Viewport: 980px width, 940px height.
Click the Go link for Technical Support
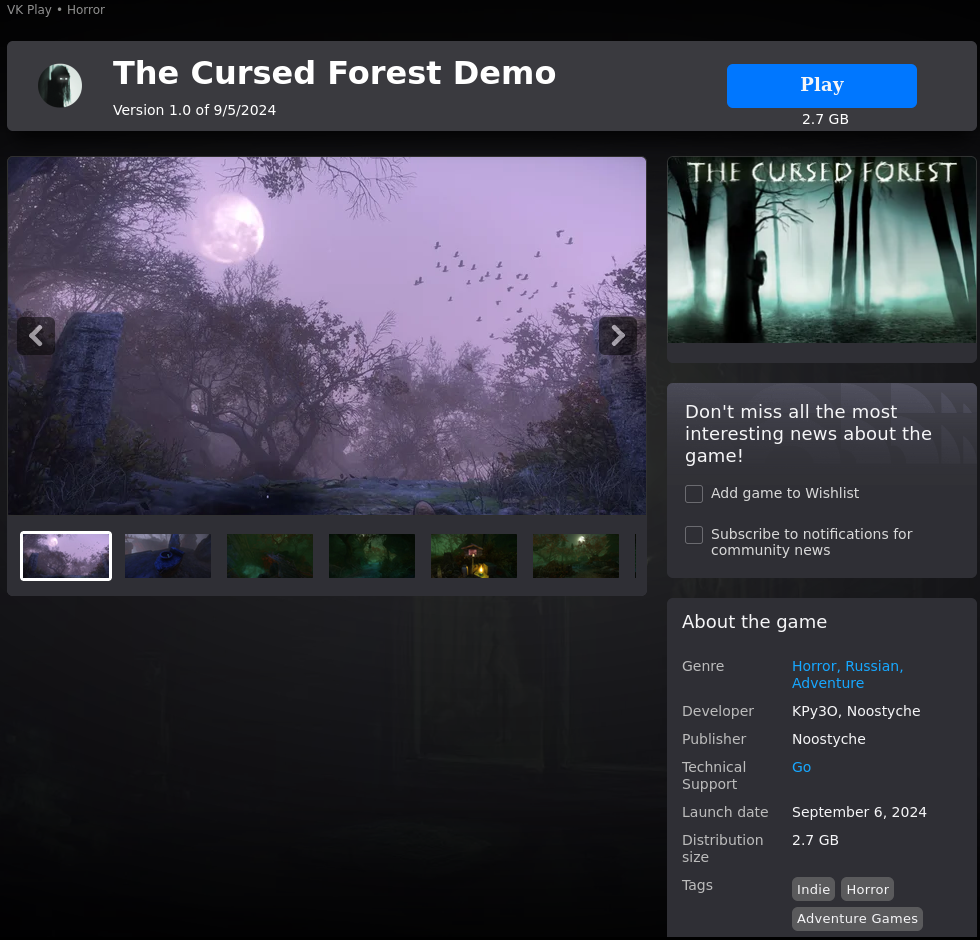tap(800, 766)
